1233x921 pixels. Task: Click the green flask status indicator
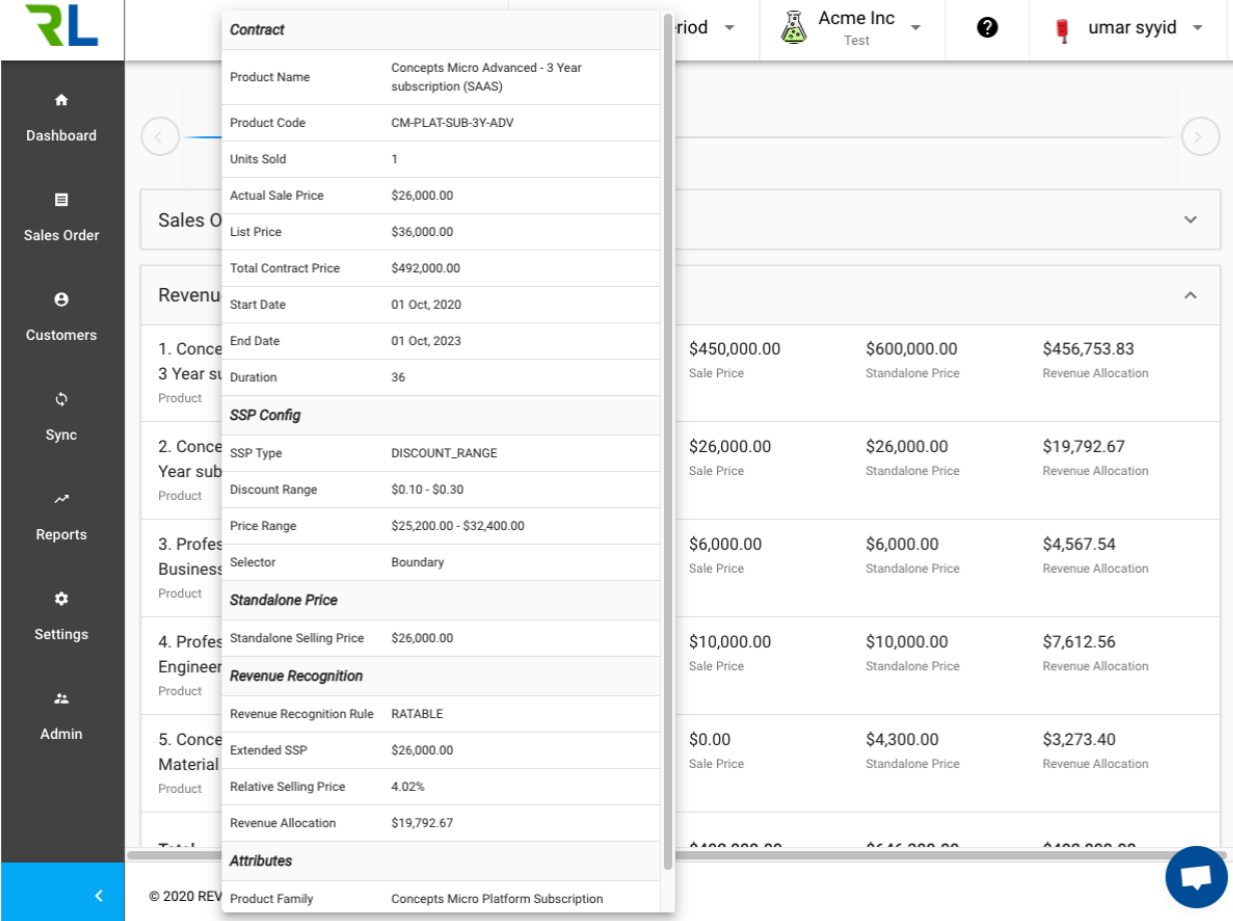(x=795, y=26)
